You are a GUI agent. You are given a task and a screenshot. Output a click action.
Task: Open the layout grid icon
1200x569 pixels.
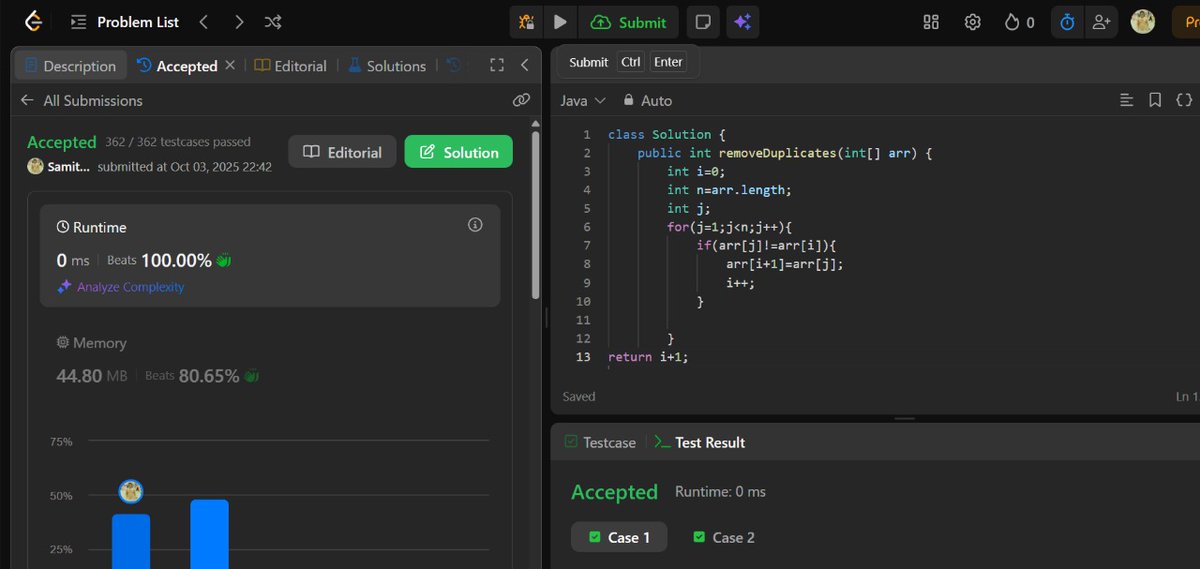point(931,22)
